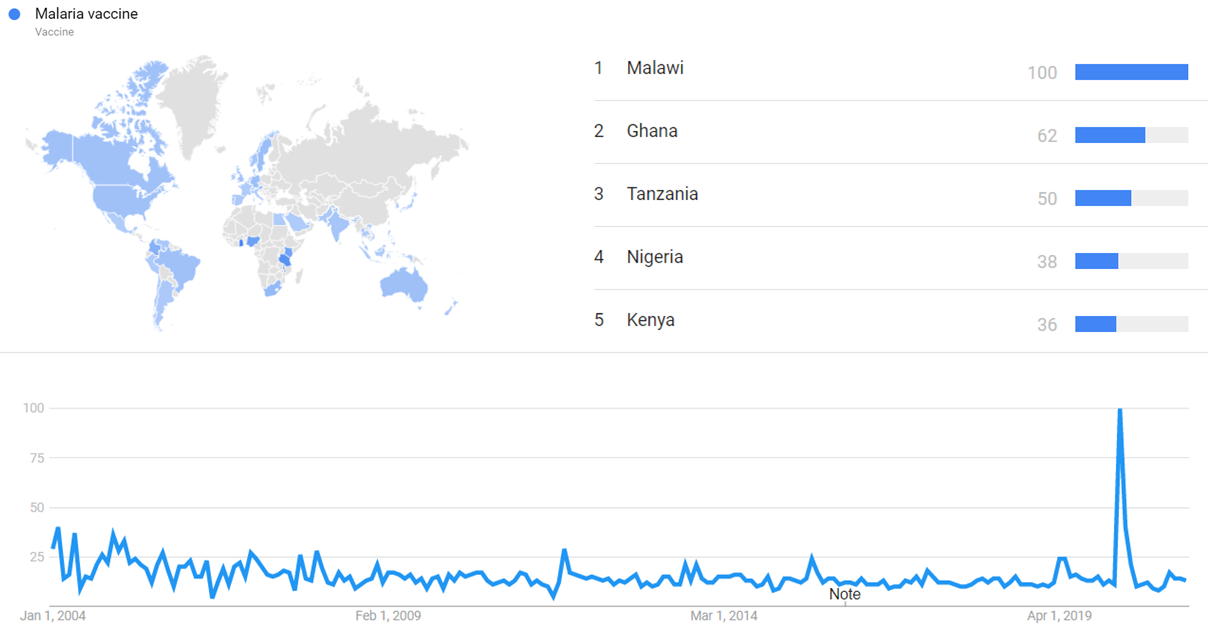1208x637 pixels.
Task: Click Nigeria's interest bar showing 38
Action: pyautogui.click(x=1096, y=261)
